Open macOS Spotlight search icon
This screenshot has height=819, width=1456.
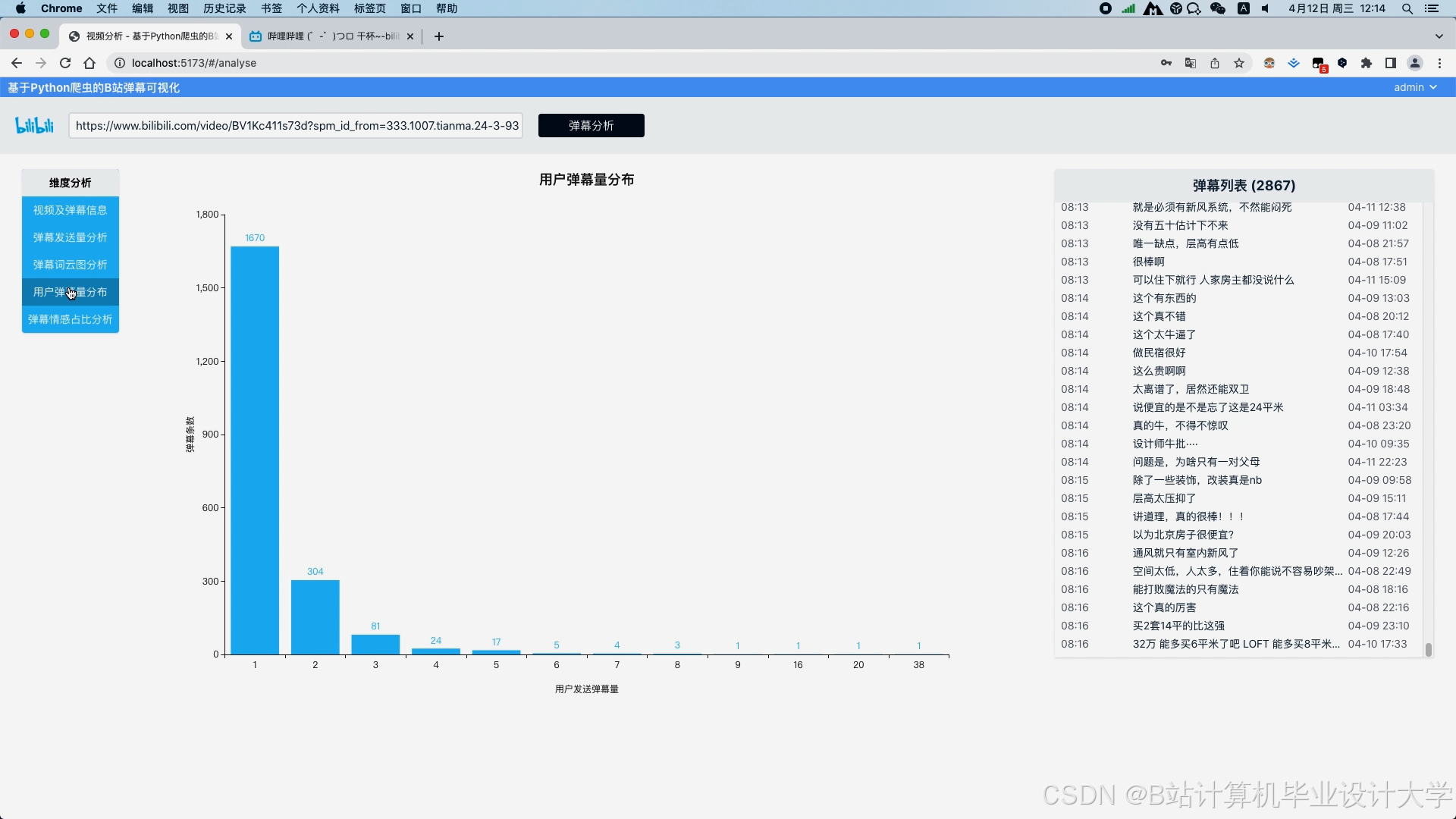pyautogui.click(x=1407, y=8)
